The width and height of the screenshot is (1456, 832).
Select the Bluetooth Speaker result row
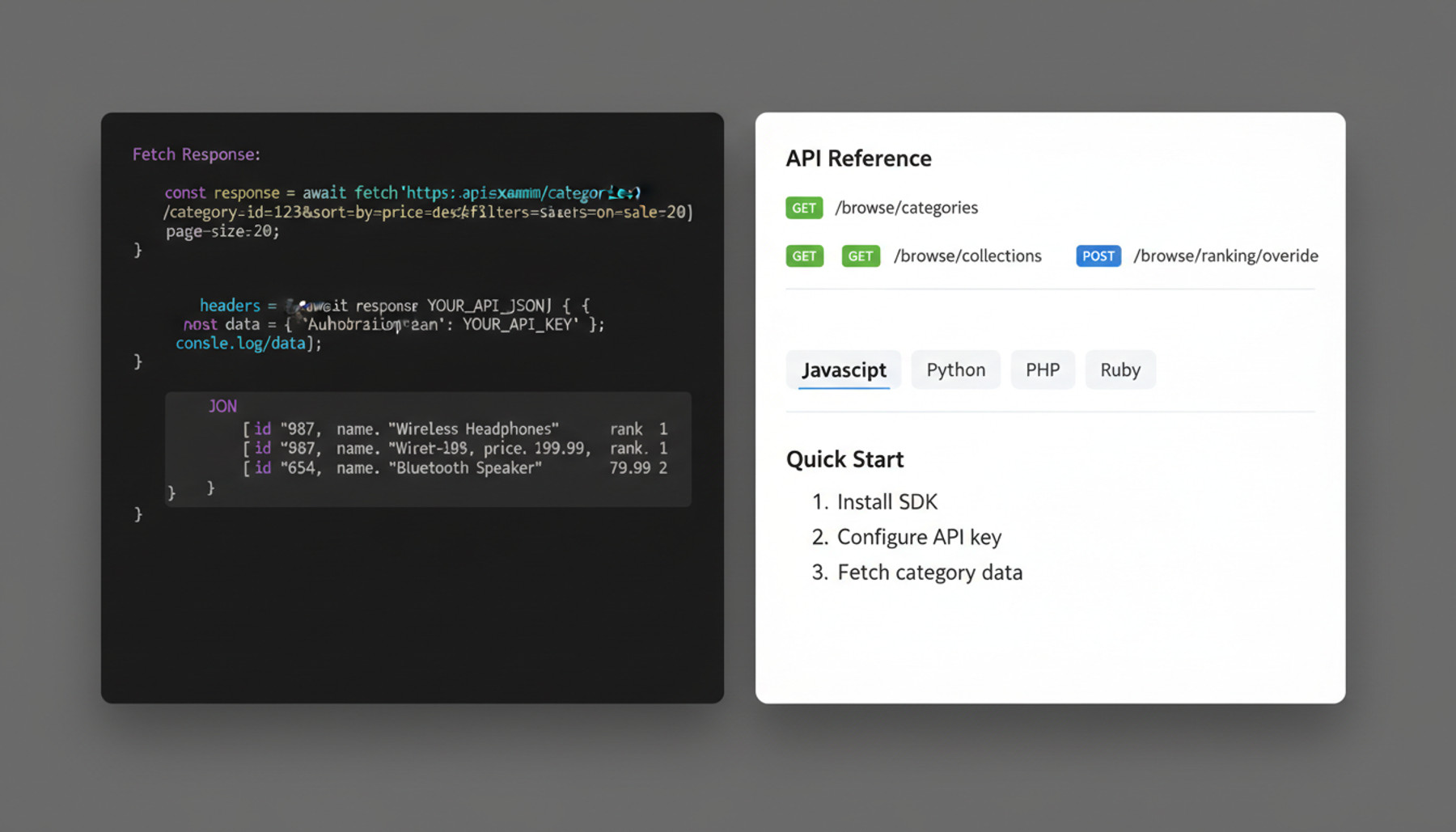pyautogui.click(x=455, y=467)
